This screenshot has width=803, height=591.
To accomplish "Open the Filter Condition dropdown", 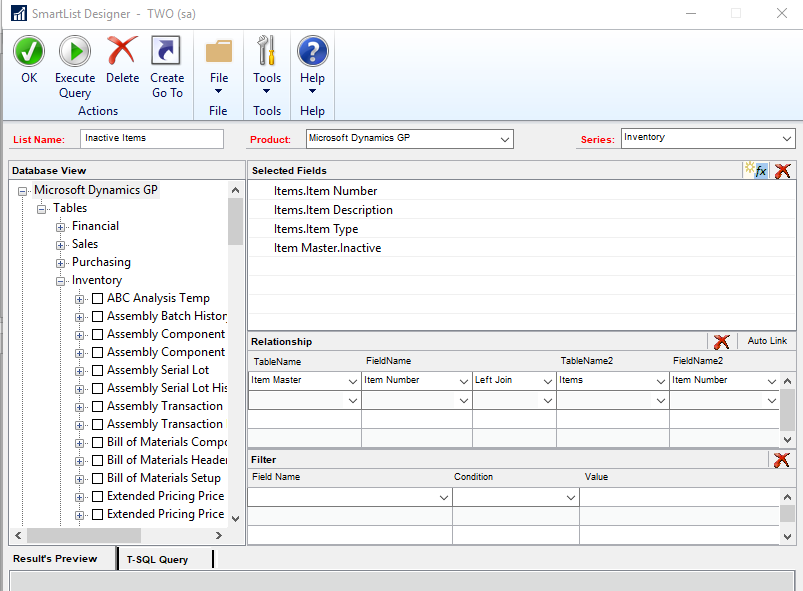I will tap(570, 497).
